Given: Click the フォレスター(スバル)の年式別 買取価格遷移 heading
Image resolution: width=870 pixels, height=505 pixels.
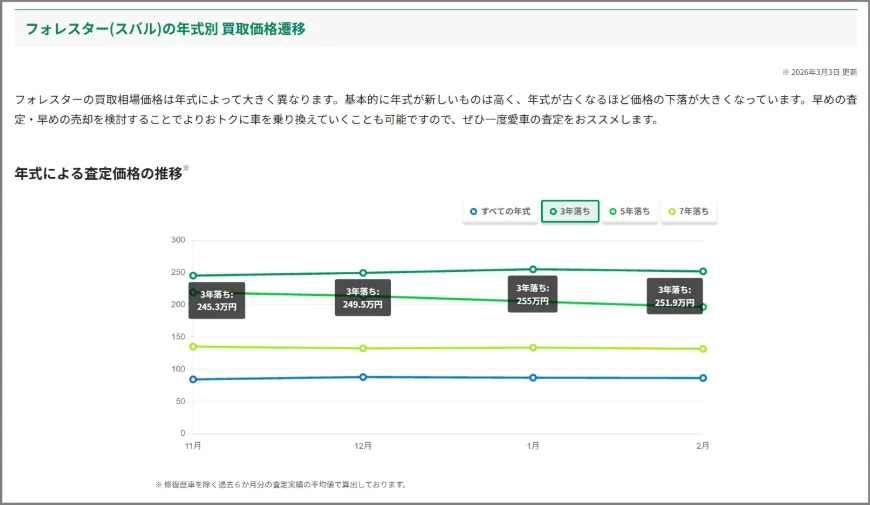Looking at the screenshot, I should 165,29.
